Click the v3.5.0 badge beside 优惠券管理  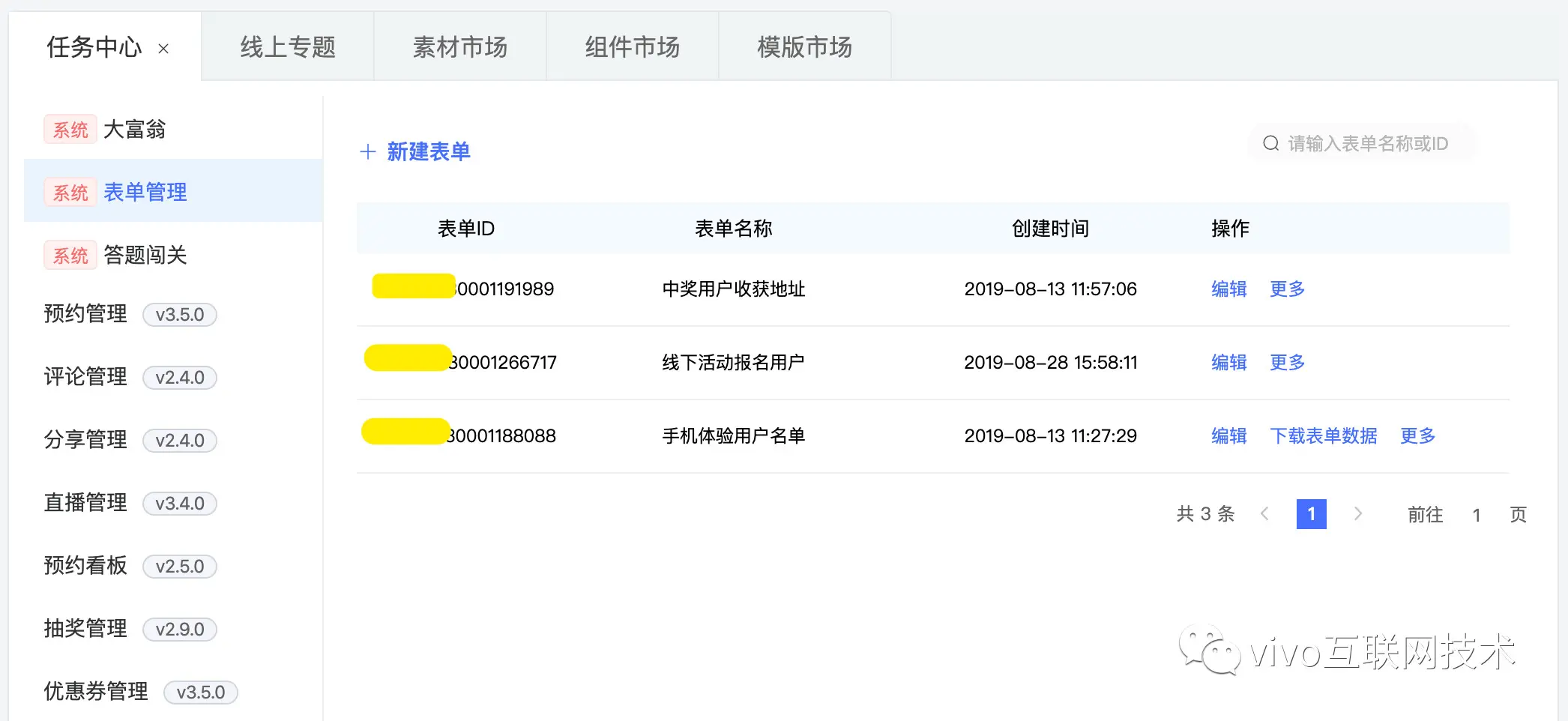(201, 692)
